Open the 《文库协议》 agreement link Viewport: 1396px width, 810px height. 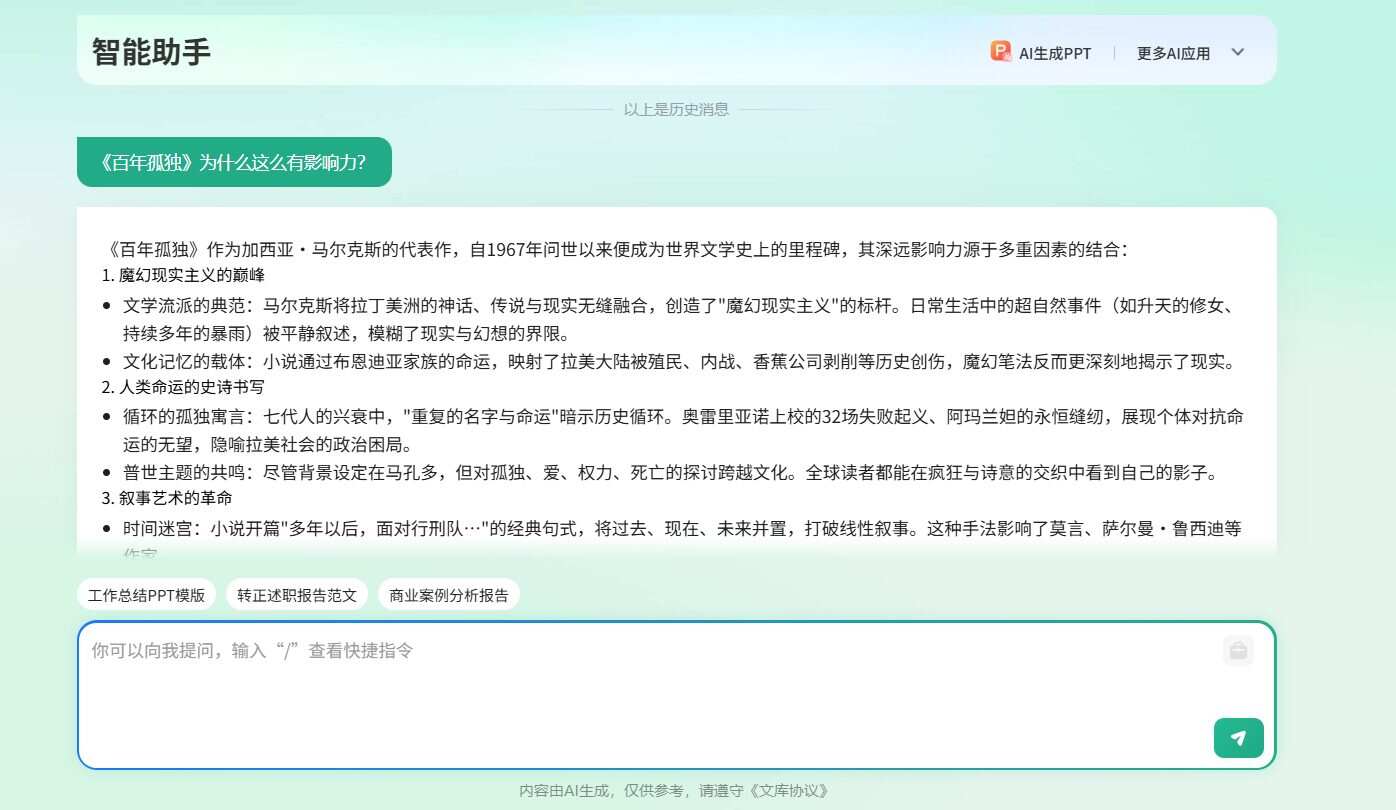(x=791, y=790)
